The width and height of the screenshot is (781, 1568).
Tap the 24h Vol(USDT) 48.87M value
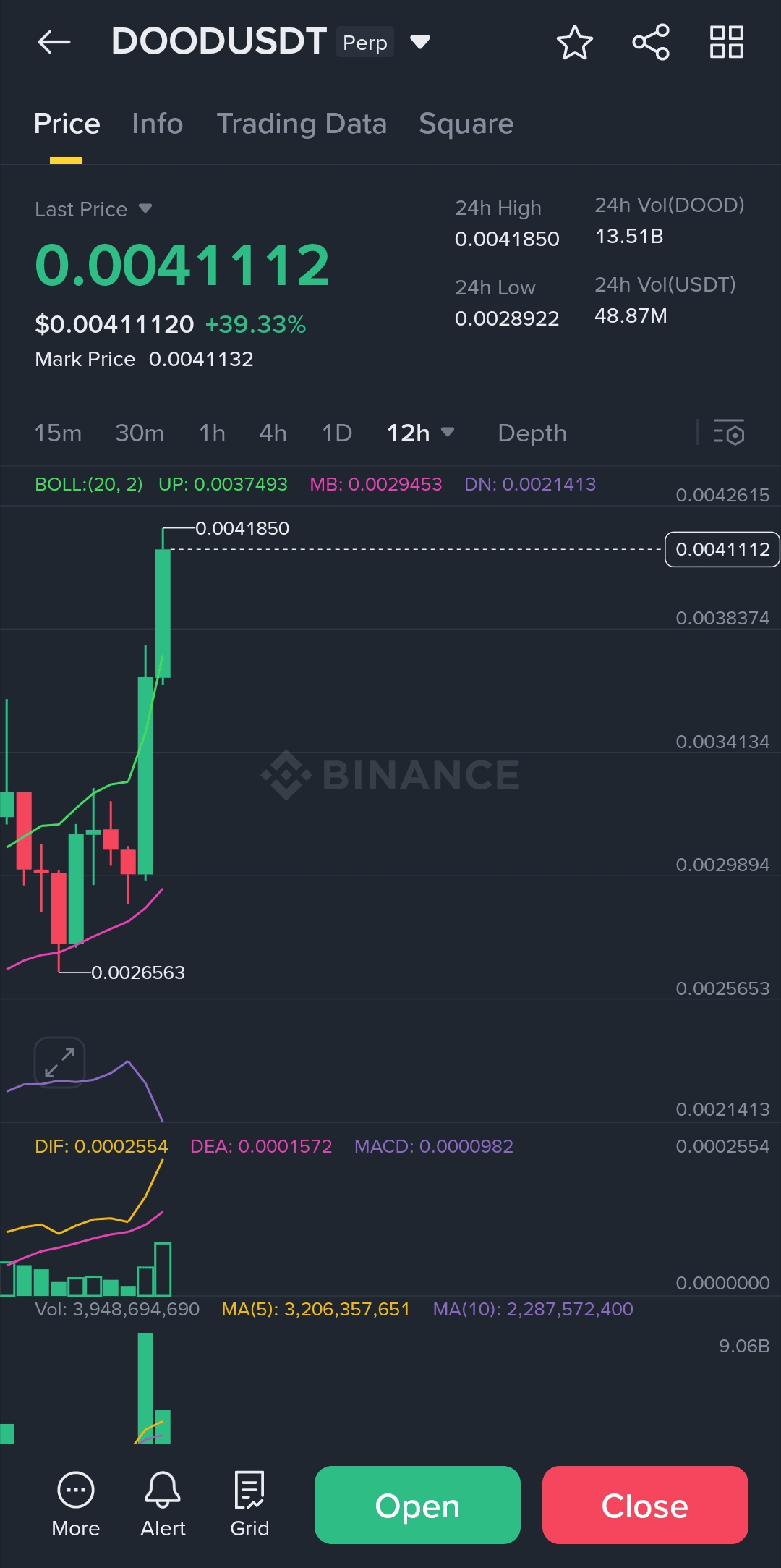pyautogui.click(x=631, y=315)
